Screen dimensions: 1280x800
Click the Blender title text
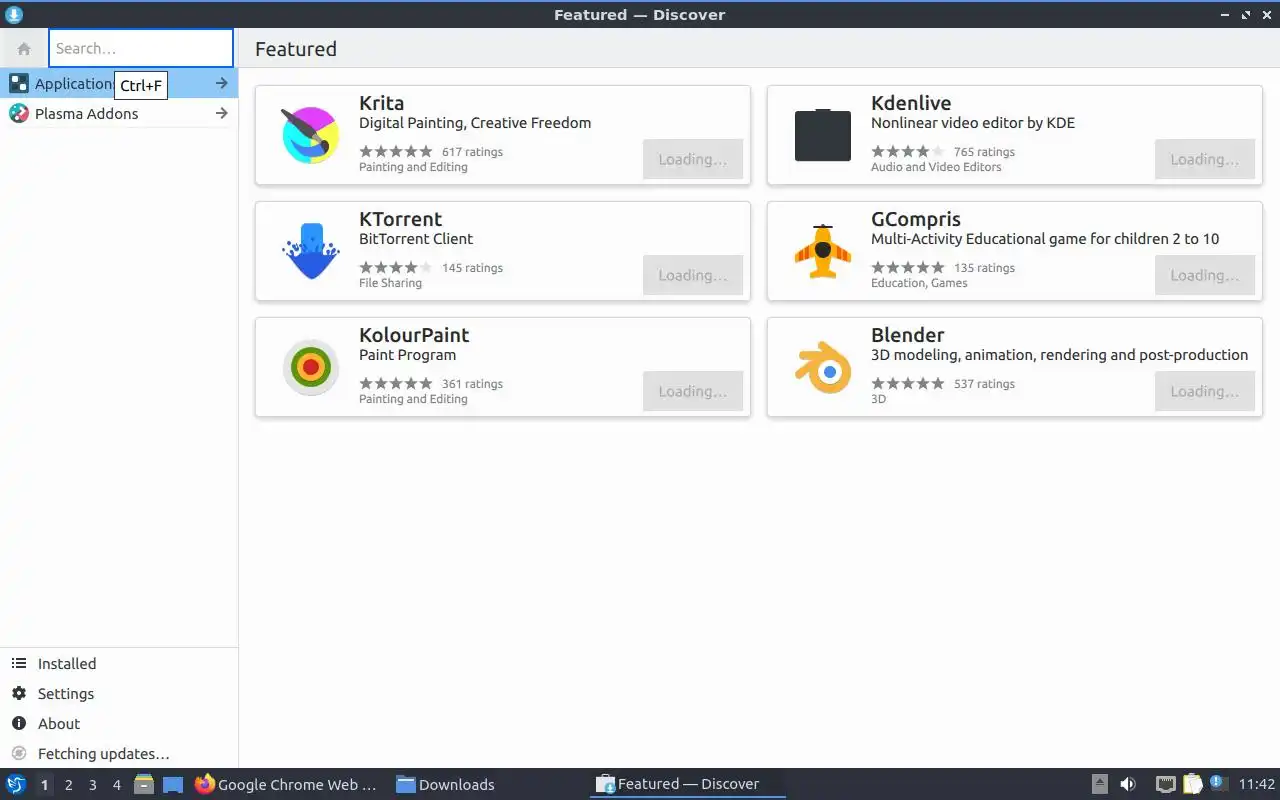click(x=908, y=335)
